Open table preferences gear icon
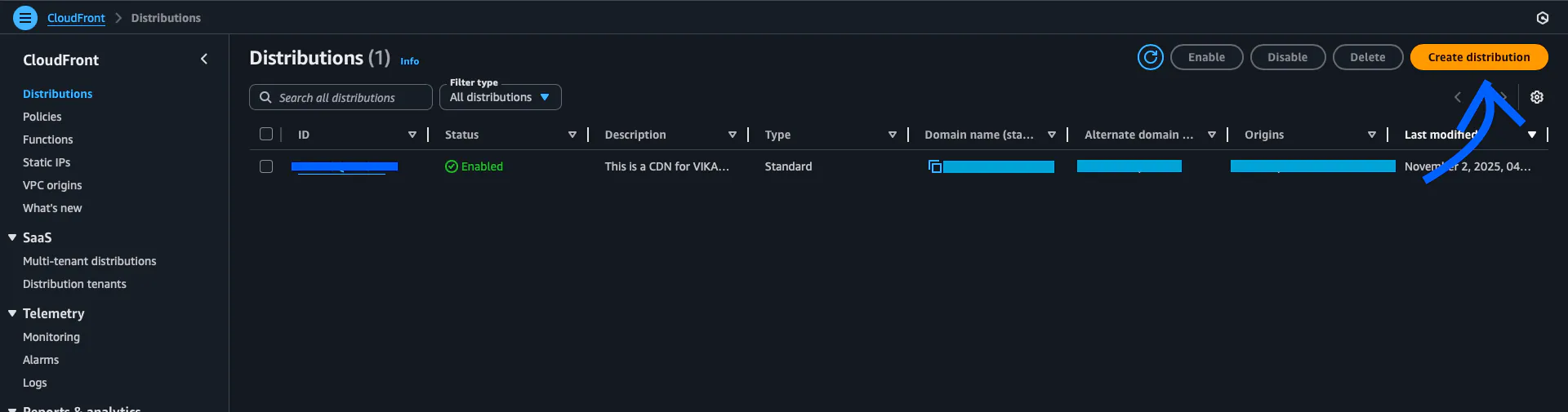 (x=1537, y=97)
